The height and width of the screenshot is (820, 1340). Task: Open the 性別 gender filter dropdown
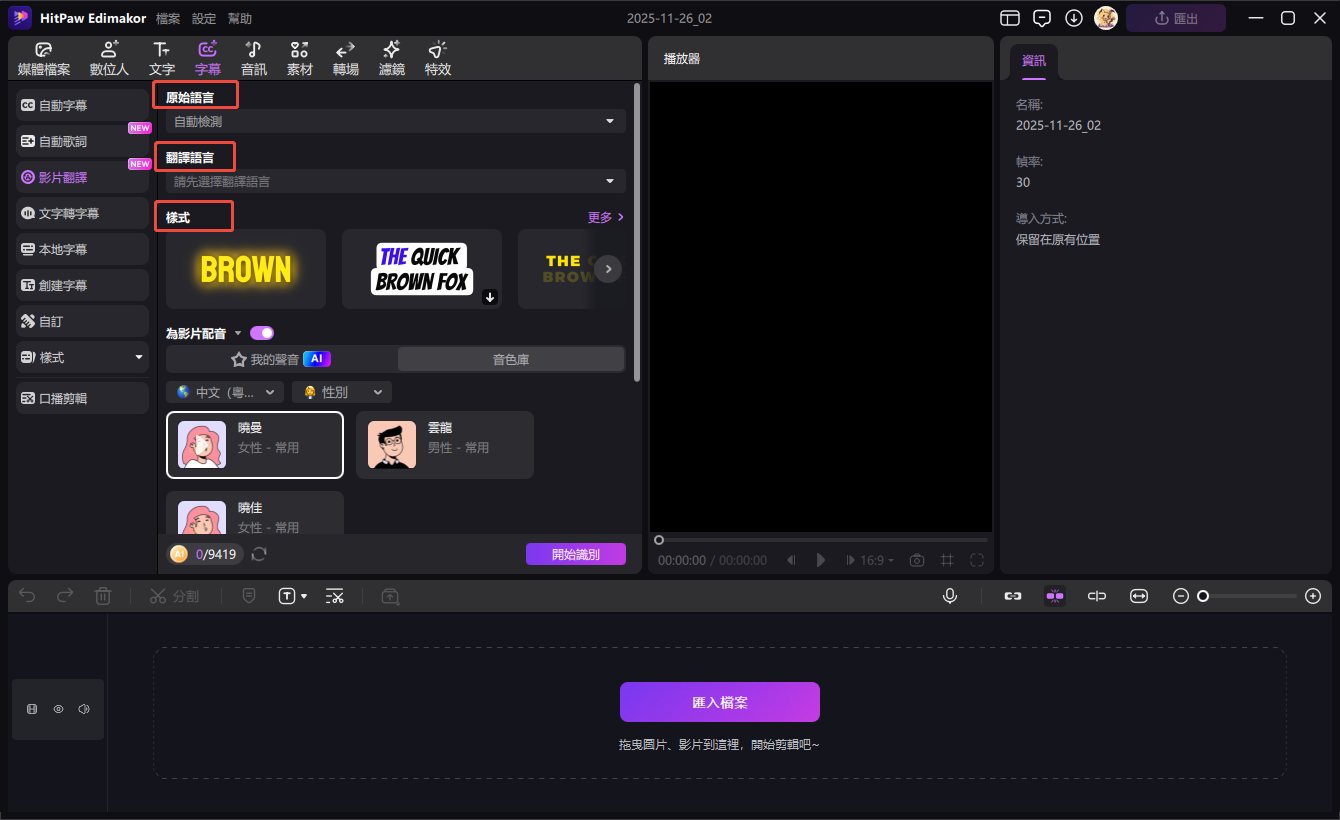tap(341, 392)
